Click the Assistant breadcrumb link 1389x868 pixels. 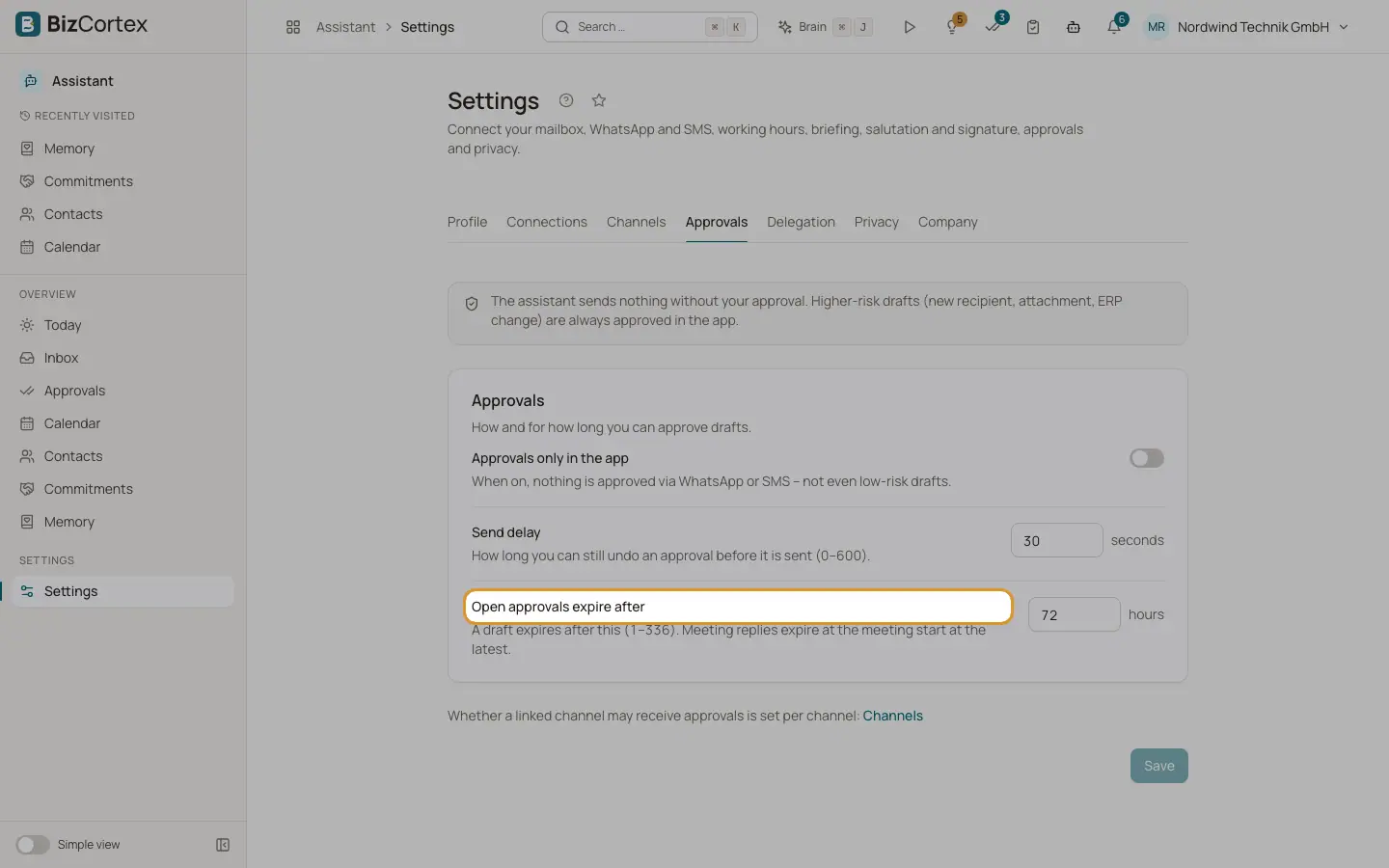(x=345, y=27)
